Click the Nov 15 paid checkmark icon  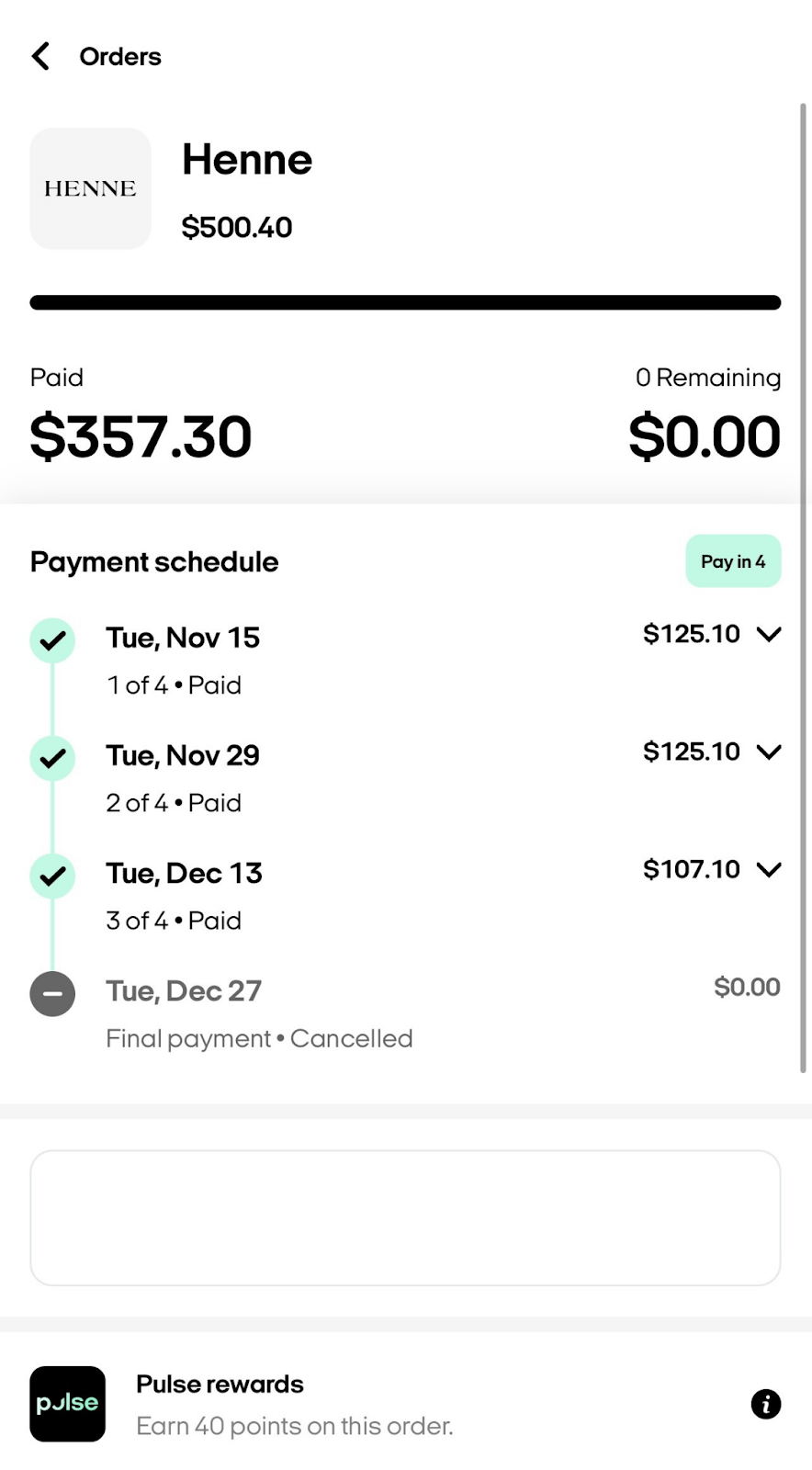[x=52, y=640]
